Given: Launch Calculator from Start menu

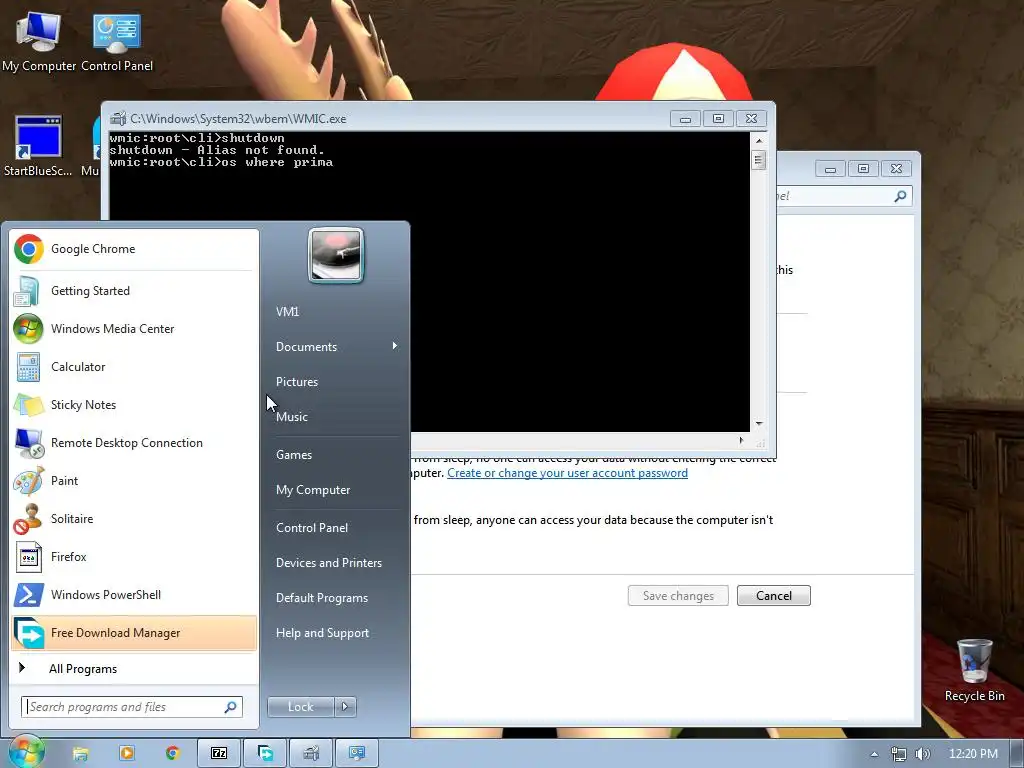Looking at the screenshot, I should click(x=134, y=366).
